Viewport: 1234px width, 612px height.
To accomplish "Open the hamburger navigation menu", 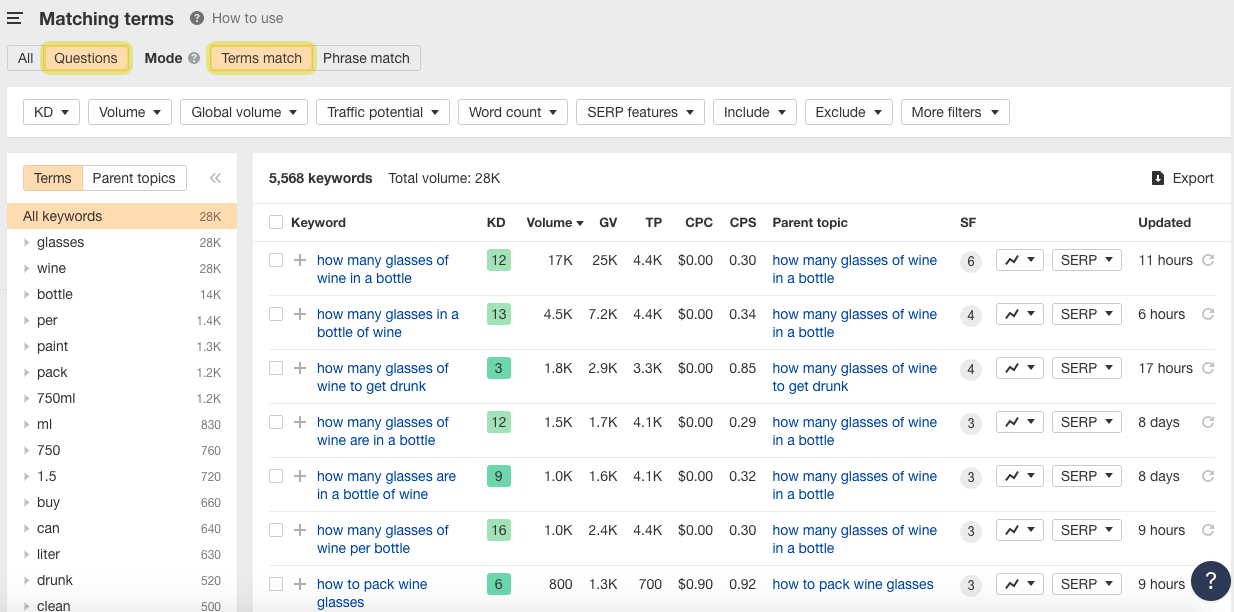I will (x=15, y=17).
